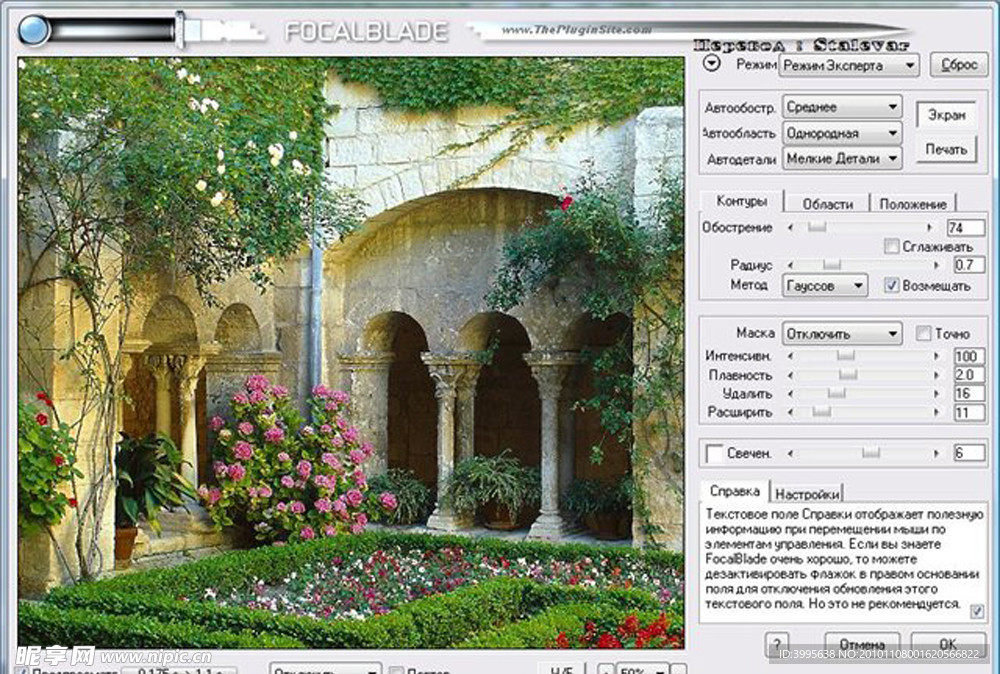
Task: Click the Печать print button
Action: [x=946, y=150]
